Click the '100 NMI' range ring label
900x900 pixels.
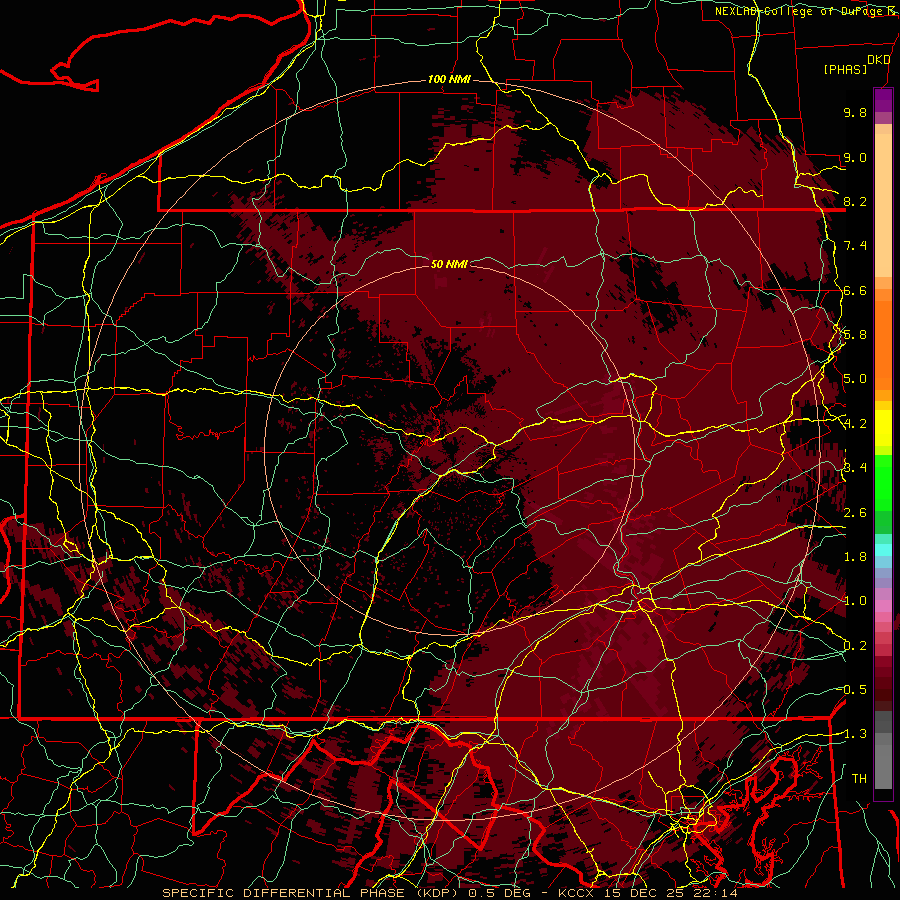click(x=449, y=79)
